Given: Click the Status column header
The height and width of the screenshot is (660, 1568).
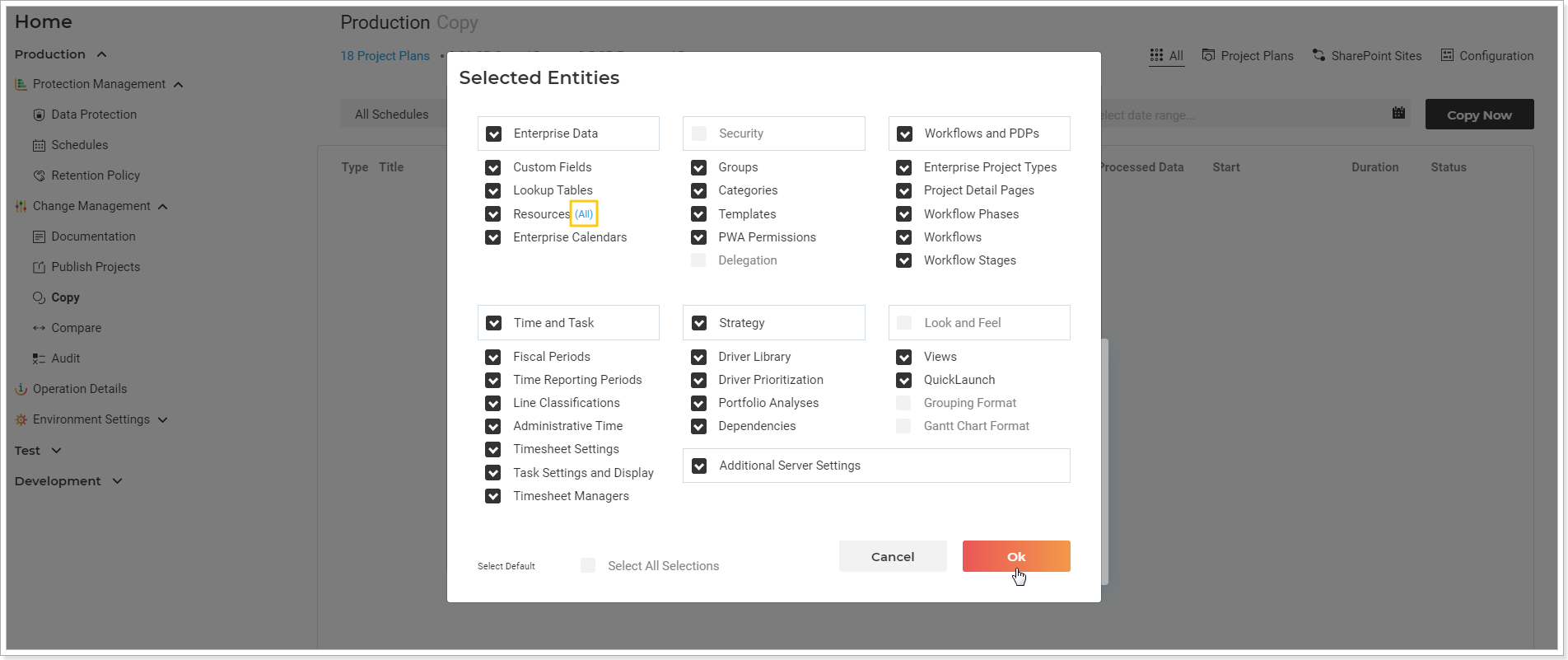Looking at the screenshot, I should 1448,167.
